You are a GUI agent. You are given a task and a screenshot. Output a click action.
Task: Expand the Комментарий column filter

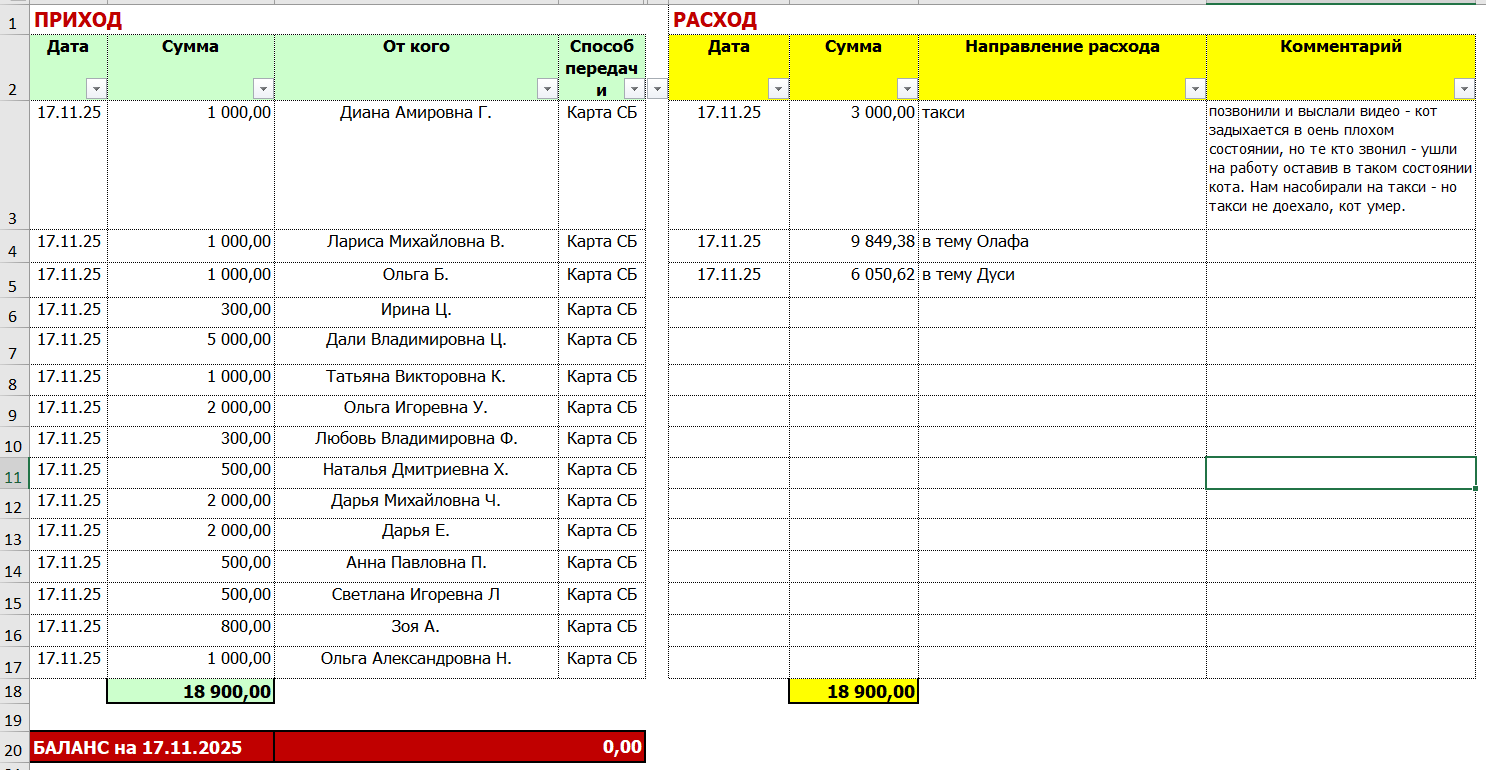[1464, 88]
